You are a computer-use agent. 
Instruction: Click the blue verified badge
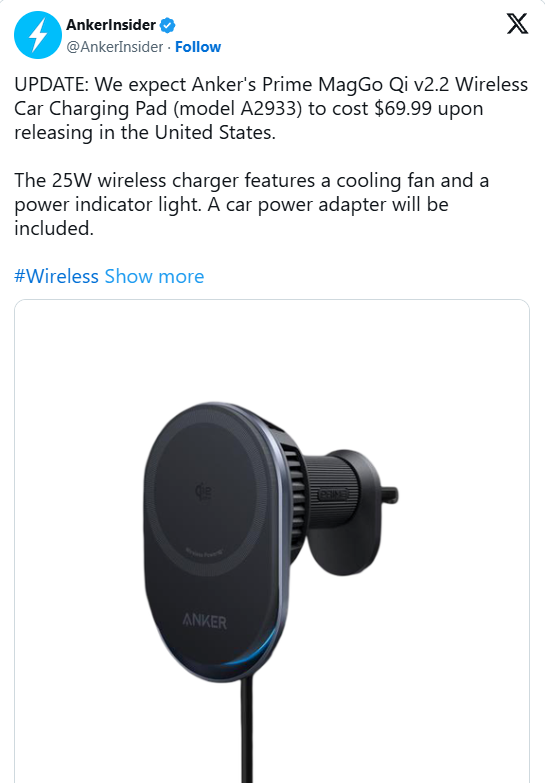pyautogui.click(x=167, y=24)
